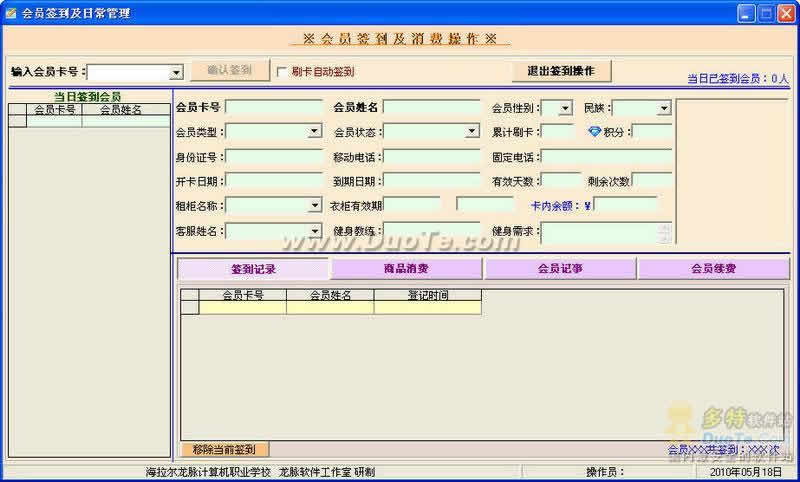Open the 客服姓名 dropdown
The width and height of the screenshot is (800, 482).
pyautogui.click(x=314, y=231)
